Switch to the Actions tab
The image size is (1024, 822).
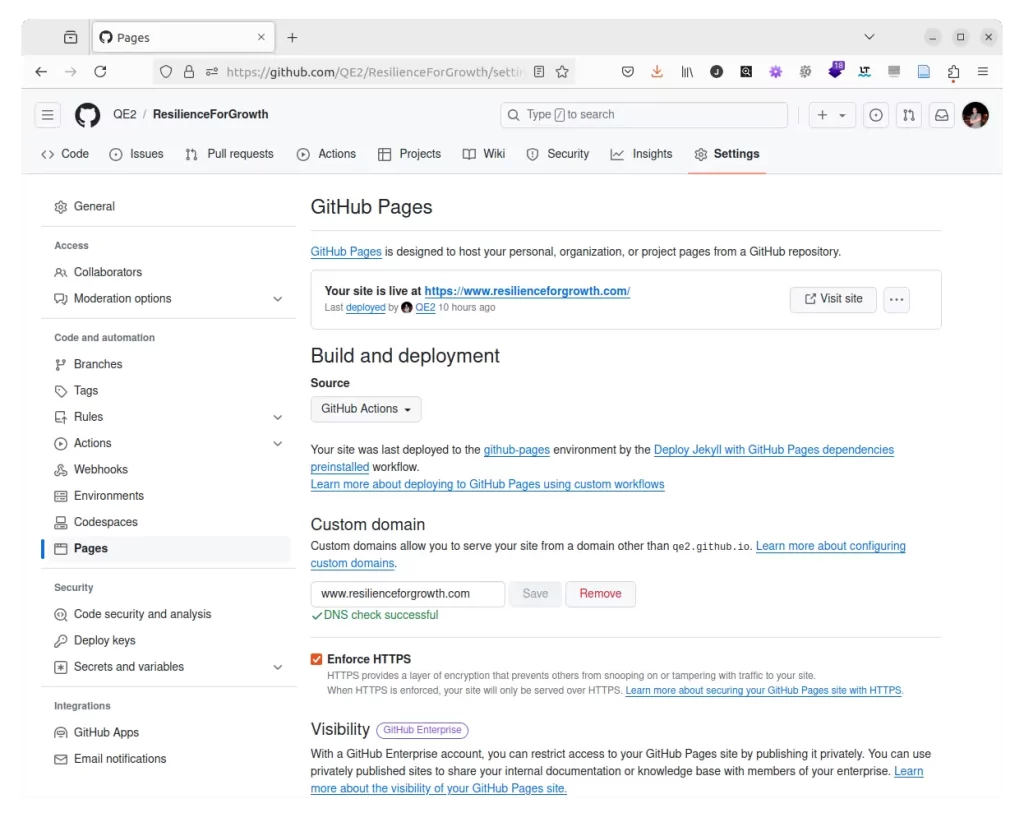pos(327,154)
